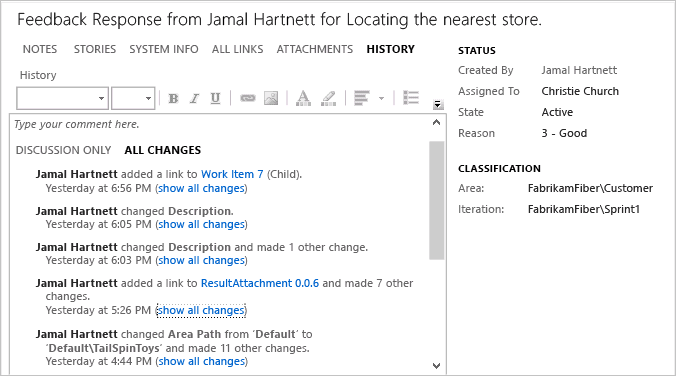Click the history vertical scrollbar thumb
This screenshot has width=676, height=376.
click(x=436, y=201)
